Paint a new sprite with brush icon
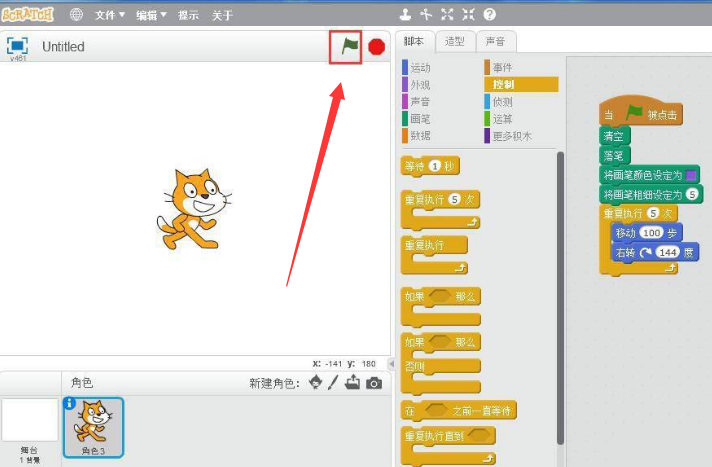 (x=333, y=383)
